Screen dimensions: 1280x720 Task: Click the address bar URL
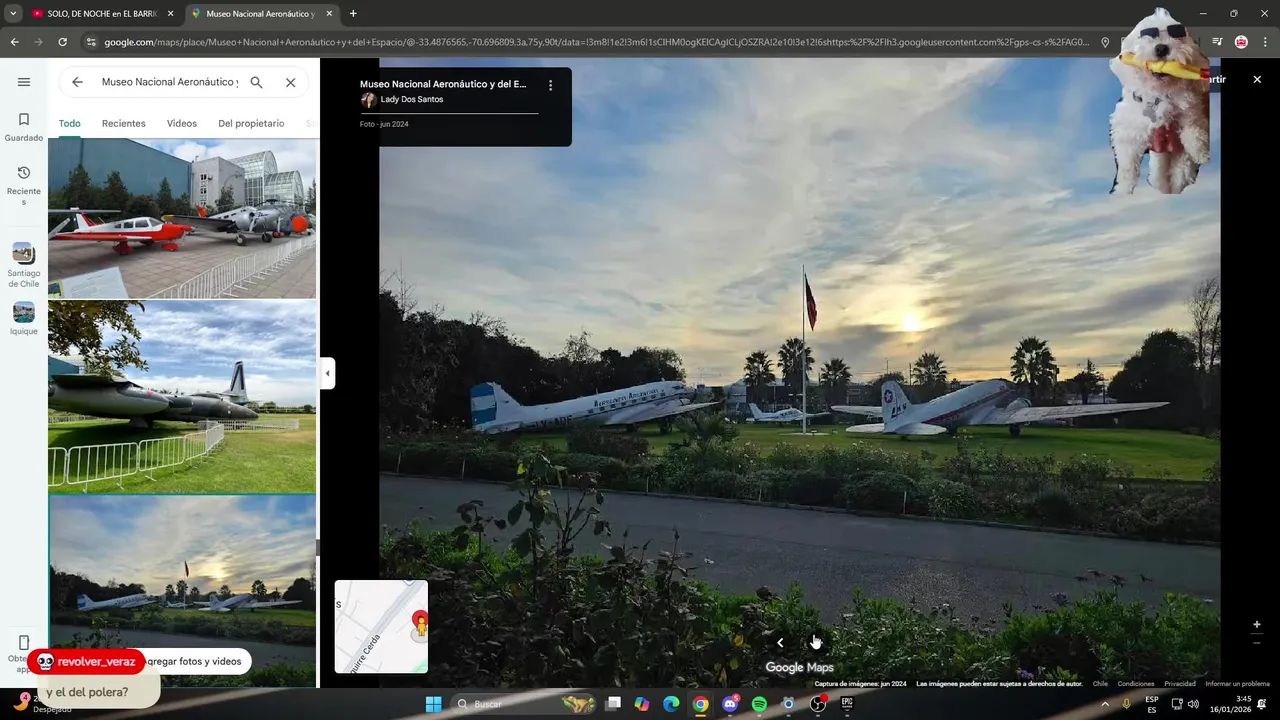[x=595, y=42]
